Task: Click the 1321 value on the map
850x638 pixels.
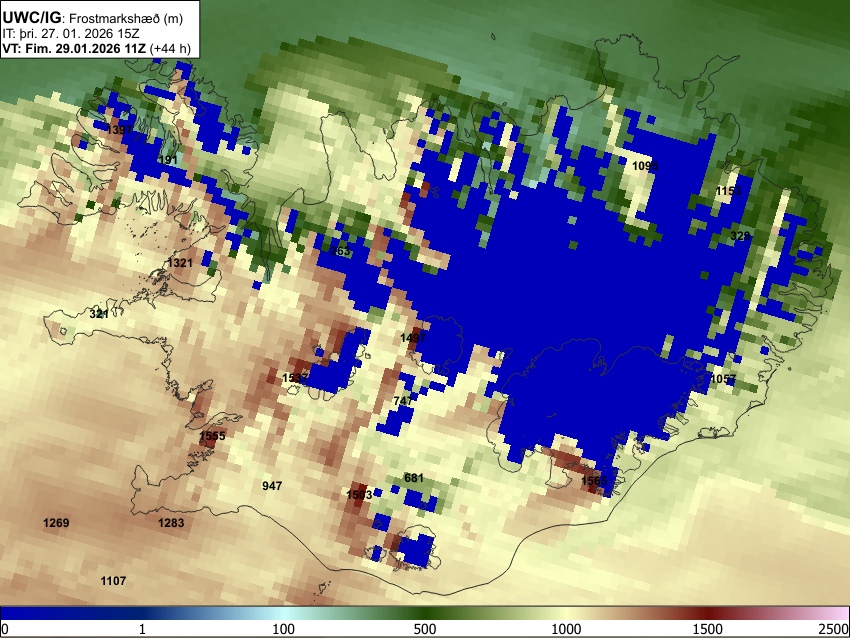Action: point(180,263)
